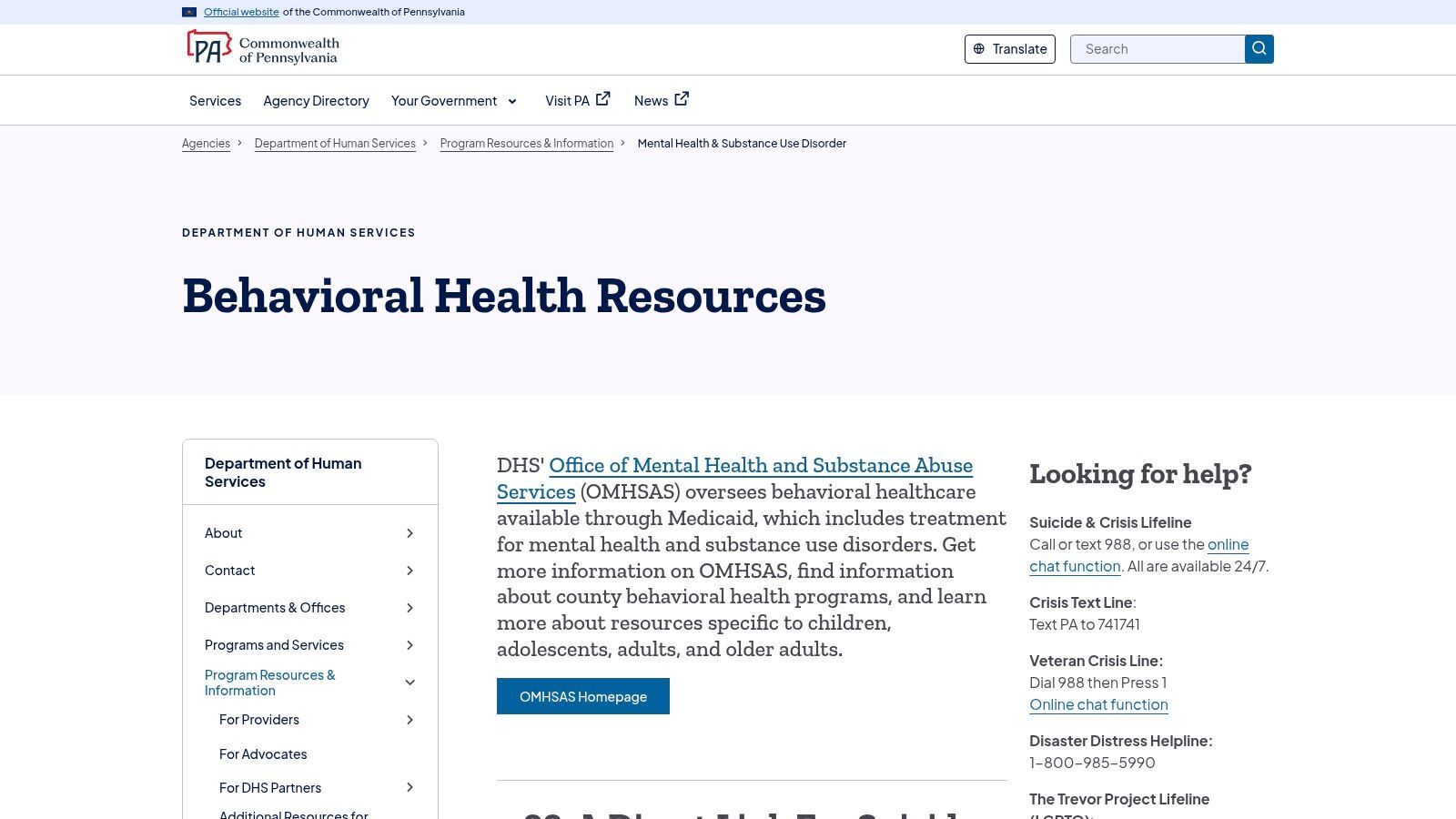Screen dimensions: 1456x819
Task: Open Contact in the sidebar
Action: pyautogui.click(x=229, y=571)
